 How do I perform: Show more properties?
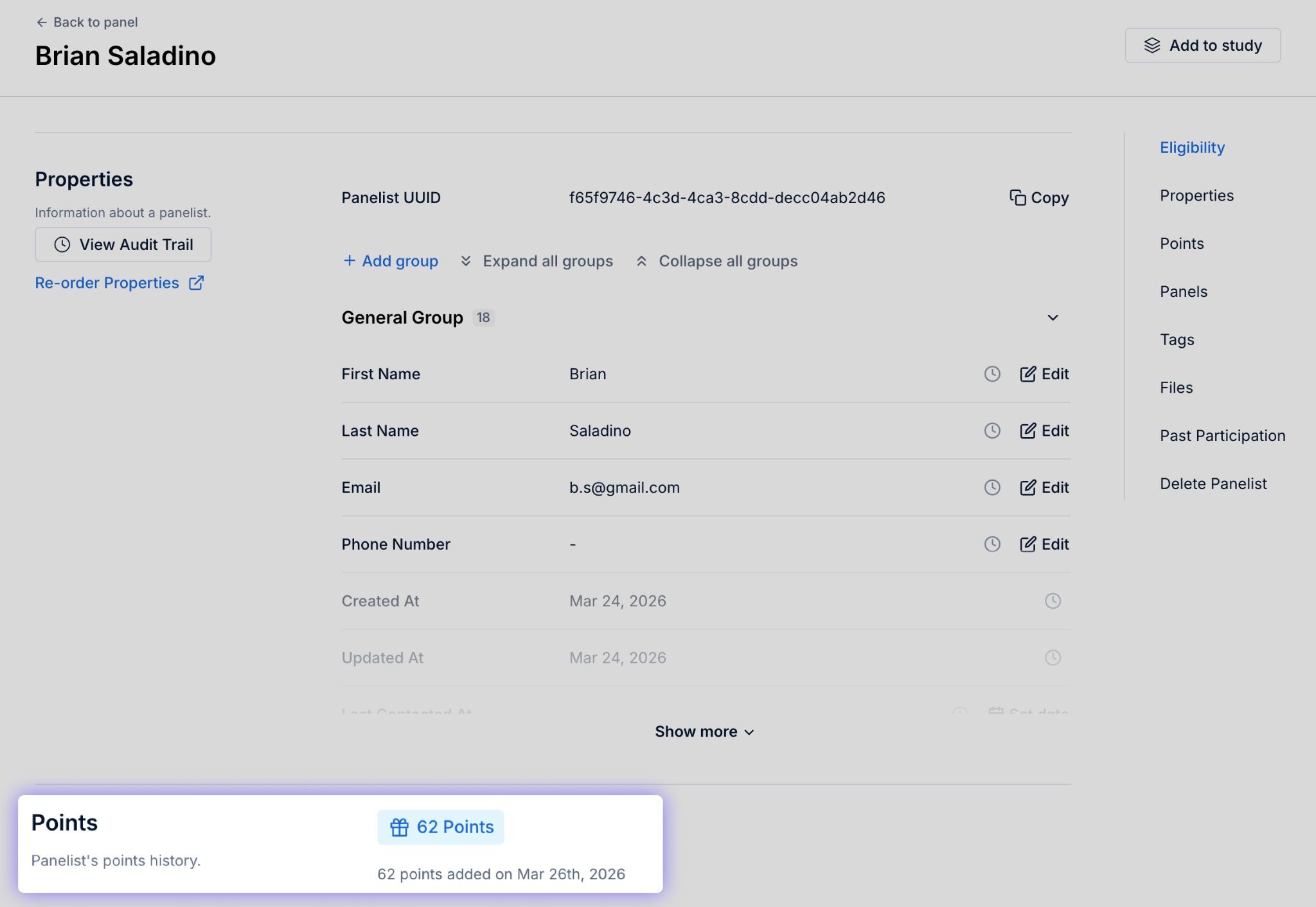coord(704,732)
